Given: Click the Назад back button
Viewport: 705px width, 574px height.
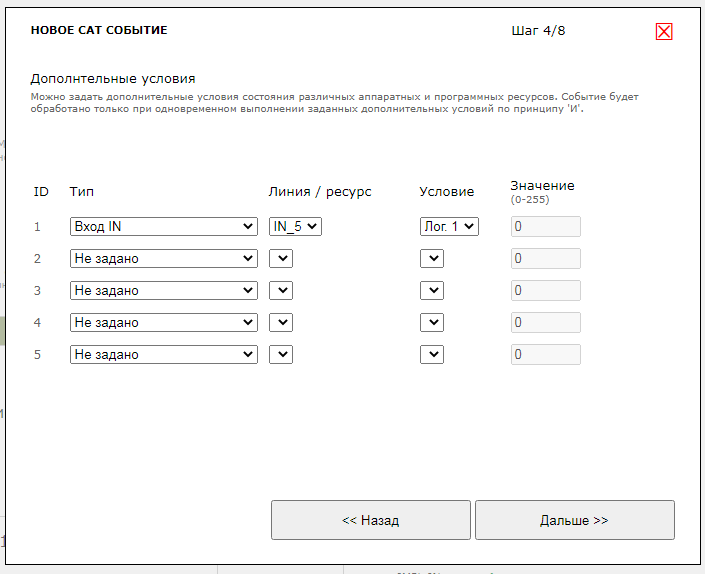Looking at the screenshot, I should point(370,520).
